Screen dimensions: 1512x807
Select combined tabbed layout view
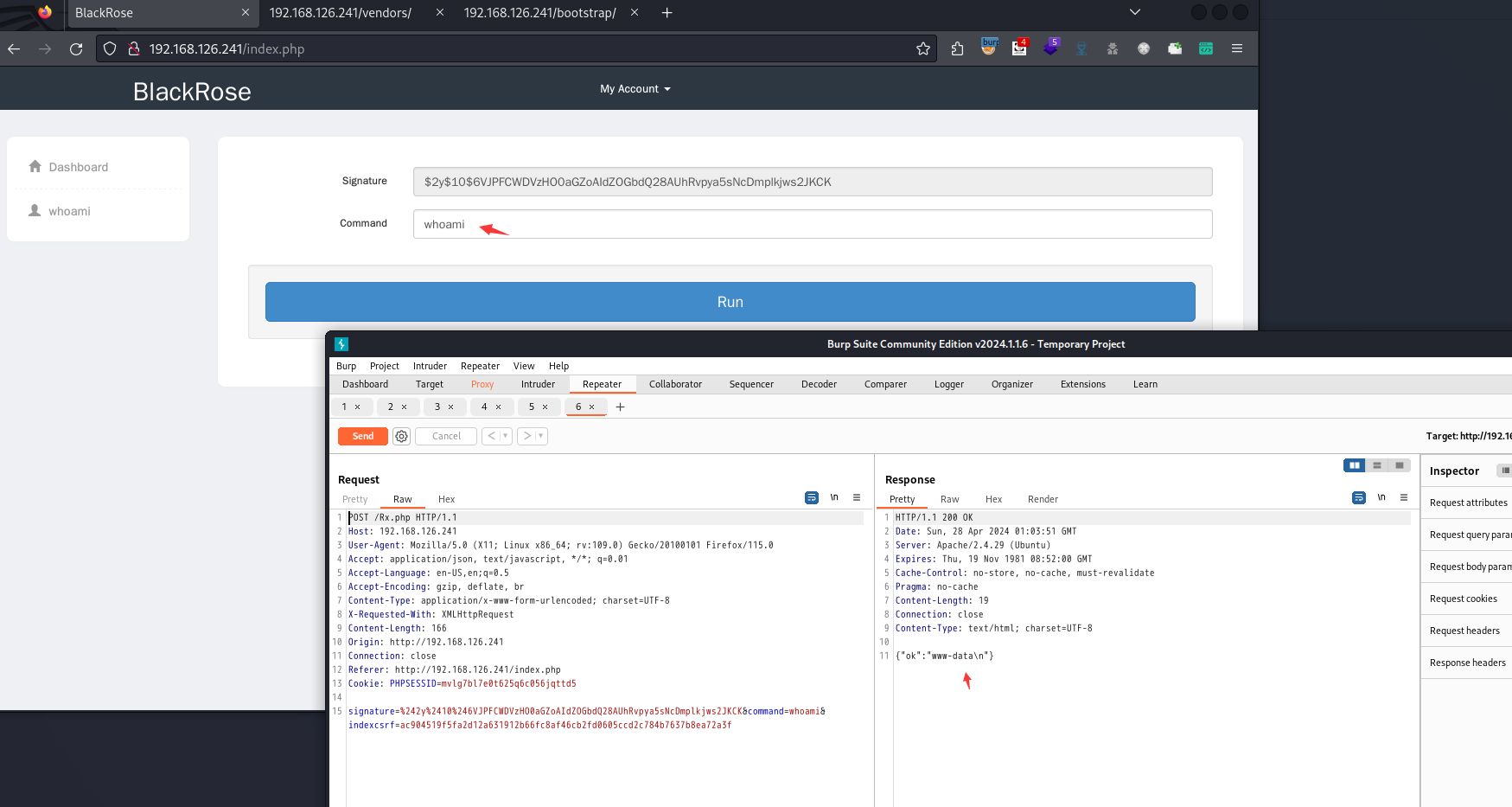(1399, 465)
